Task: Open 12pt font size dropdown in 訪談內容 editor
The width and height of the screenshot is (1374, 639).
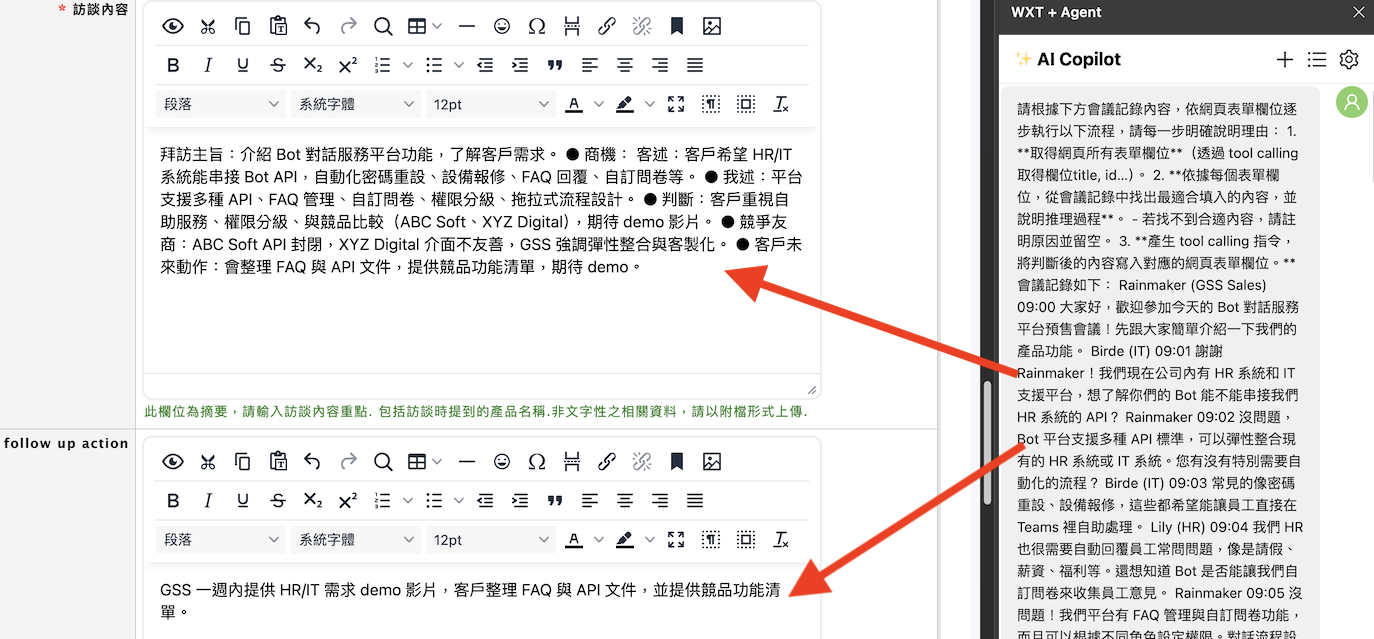Action: pyautogui.click(x=490, y=104)
